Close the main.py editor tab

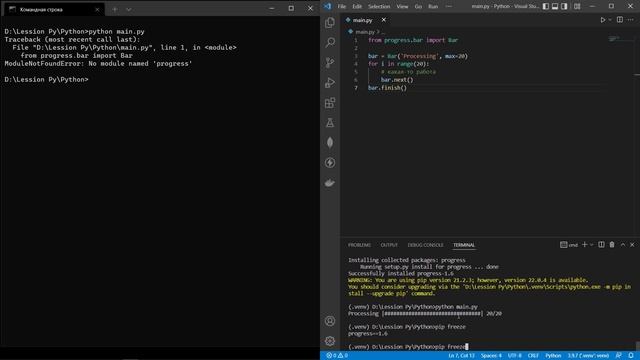(x=384, y=20)
